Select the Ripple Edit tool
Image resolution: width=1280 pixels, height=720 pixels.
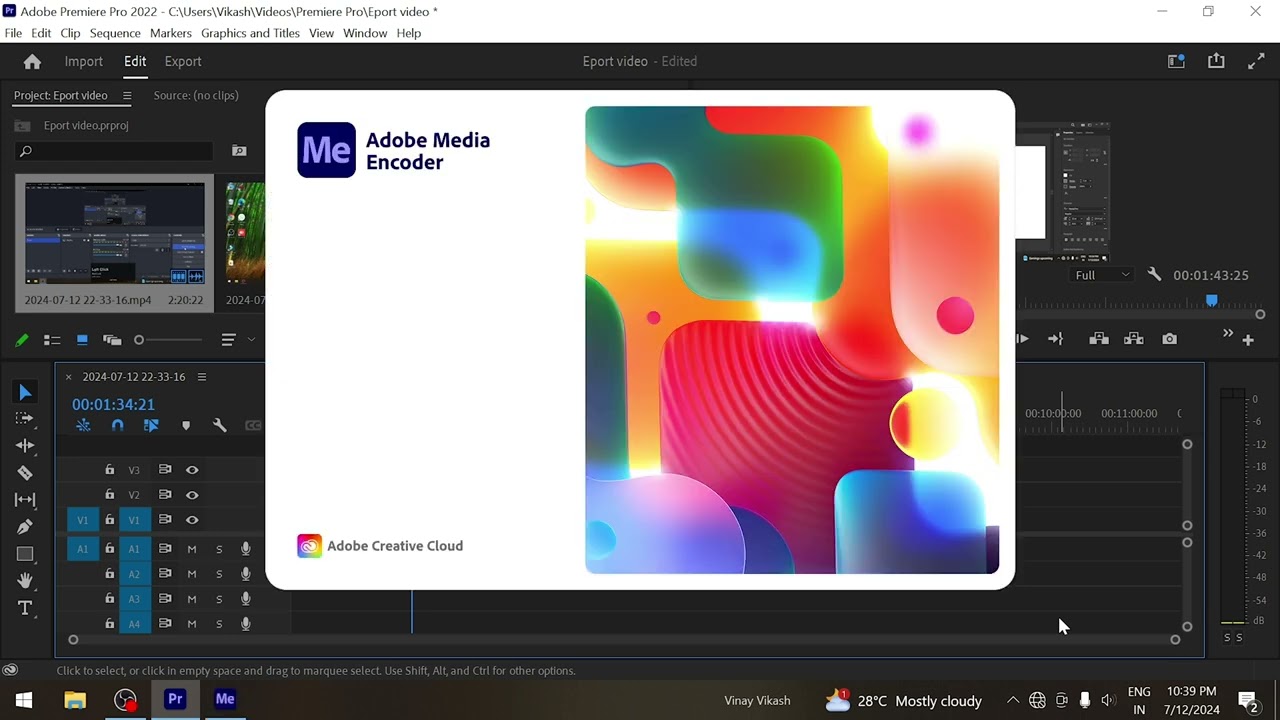tap(25, 446)
